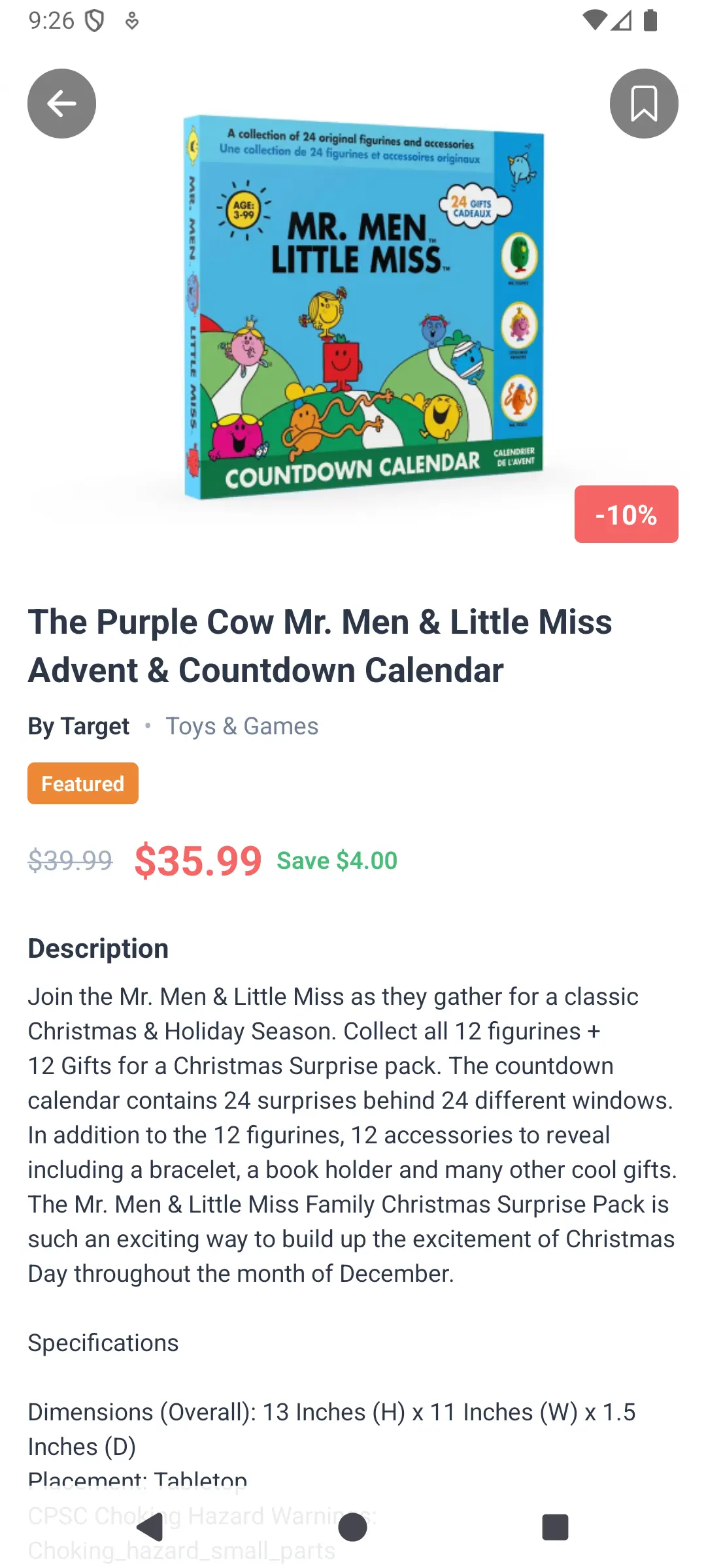706x1568 pixels.
Task: Tap the product description paragraph
Action: (x=352, y=1135)
